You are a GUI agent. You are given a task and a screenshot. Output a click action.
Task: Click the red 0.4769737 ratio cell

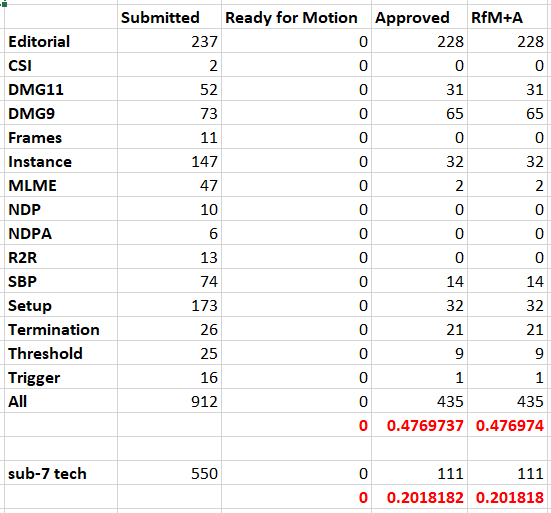(419, 425)
